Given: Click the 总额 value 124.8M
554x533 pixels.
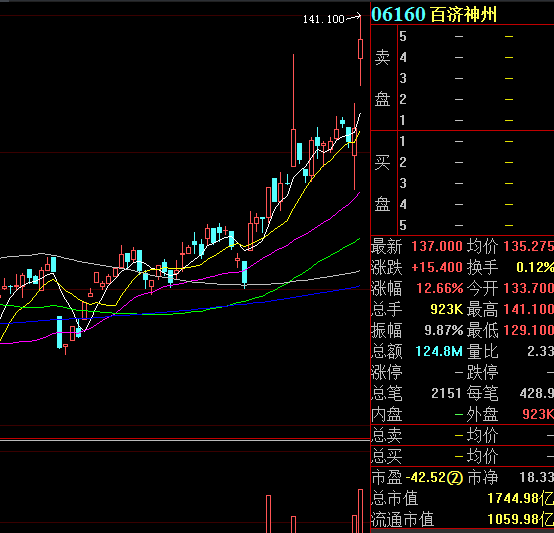Looking at the screenshot, I should [x=439, y=351].
